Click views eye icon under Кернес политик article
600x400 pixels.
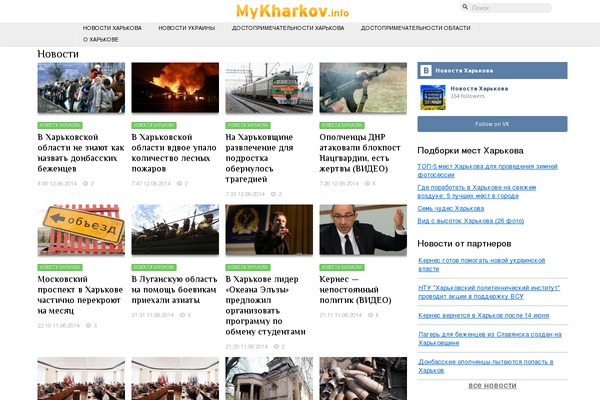click(x=370, y=315)
